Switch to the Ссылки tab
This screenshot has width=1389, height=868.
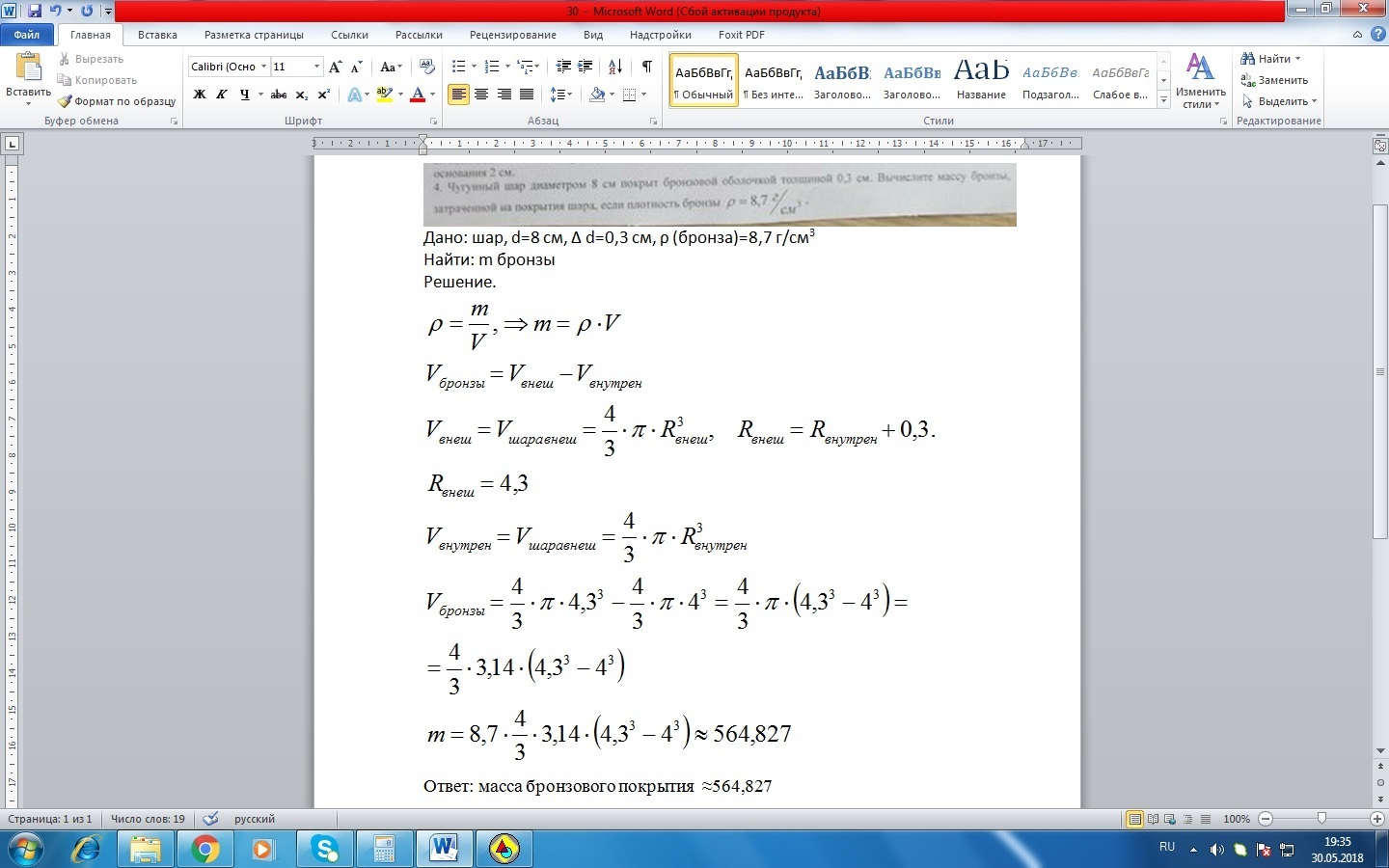349,35
